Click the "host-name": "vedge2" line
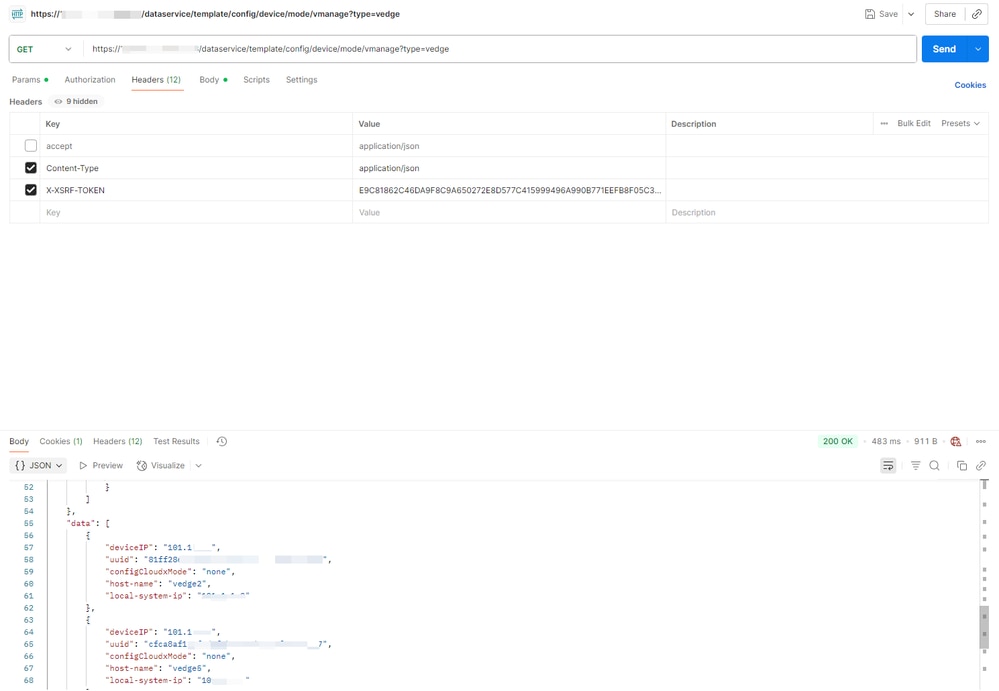Image resolution: width=999 pixels, height=691 pixels. pyautogui.click(x=158, y=583)
